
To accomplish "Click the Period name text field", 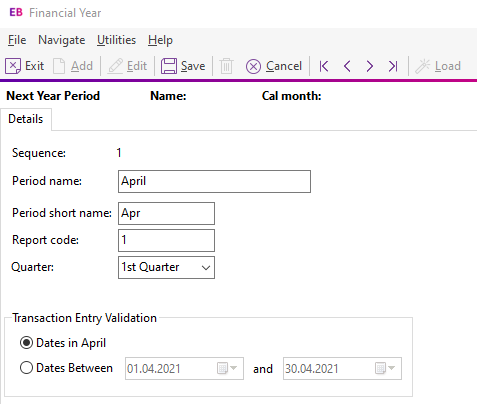I will pyautogui.click(x=214, y=181).
